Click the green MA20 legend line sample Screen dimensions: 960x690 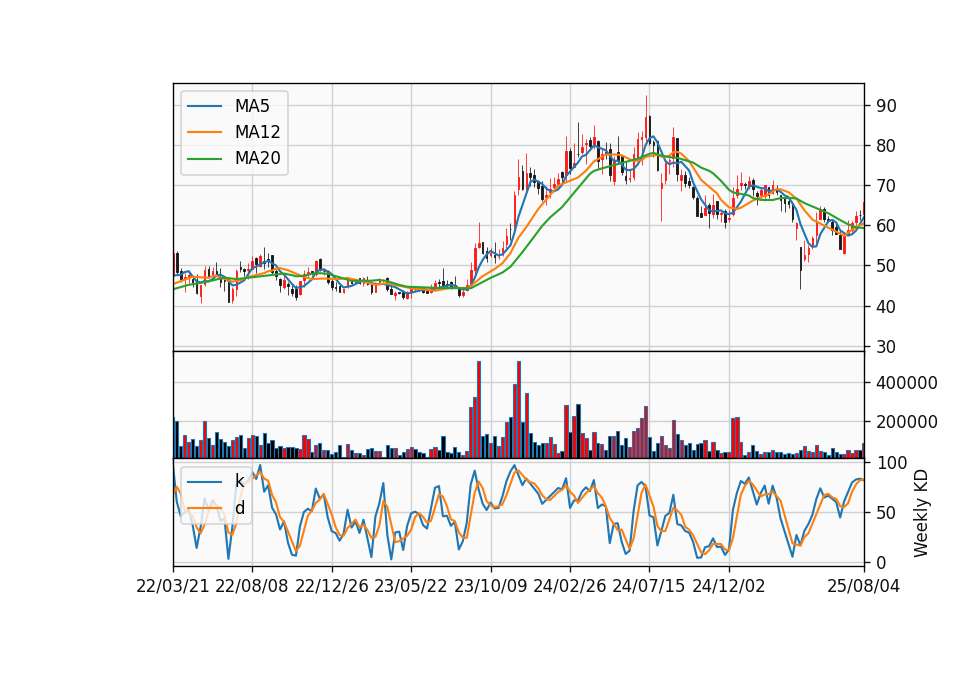[x=204, y=159]
